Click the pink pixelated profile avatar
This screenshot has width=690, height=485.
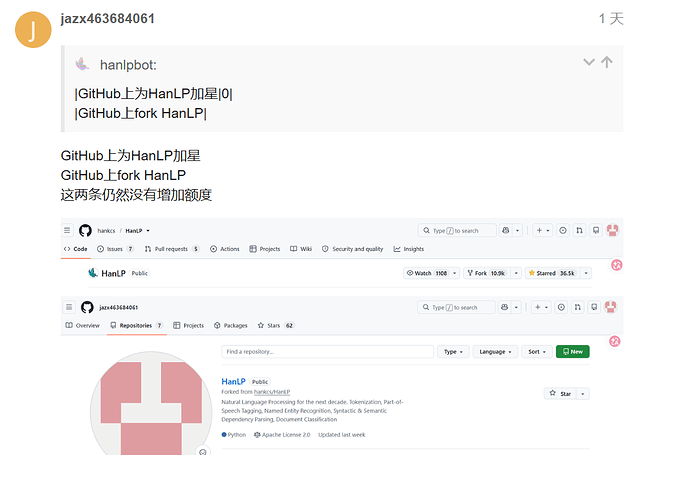tap(151, 404)
